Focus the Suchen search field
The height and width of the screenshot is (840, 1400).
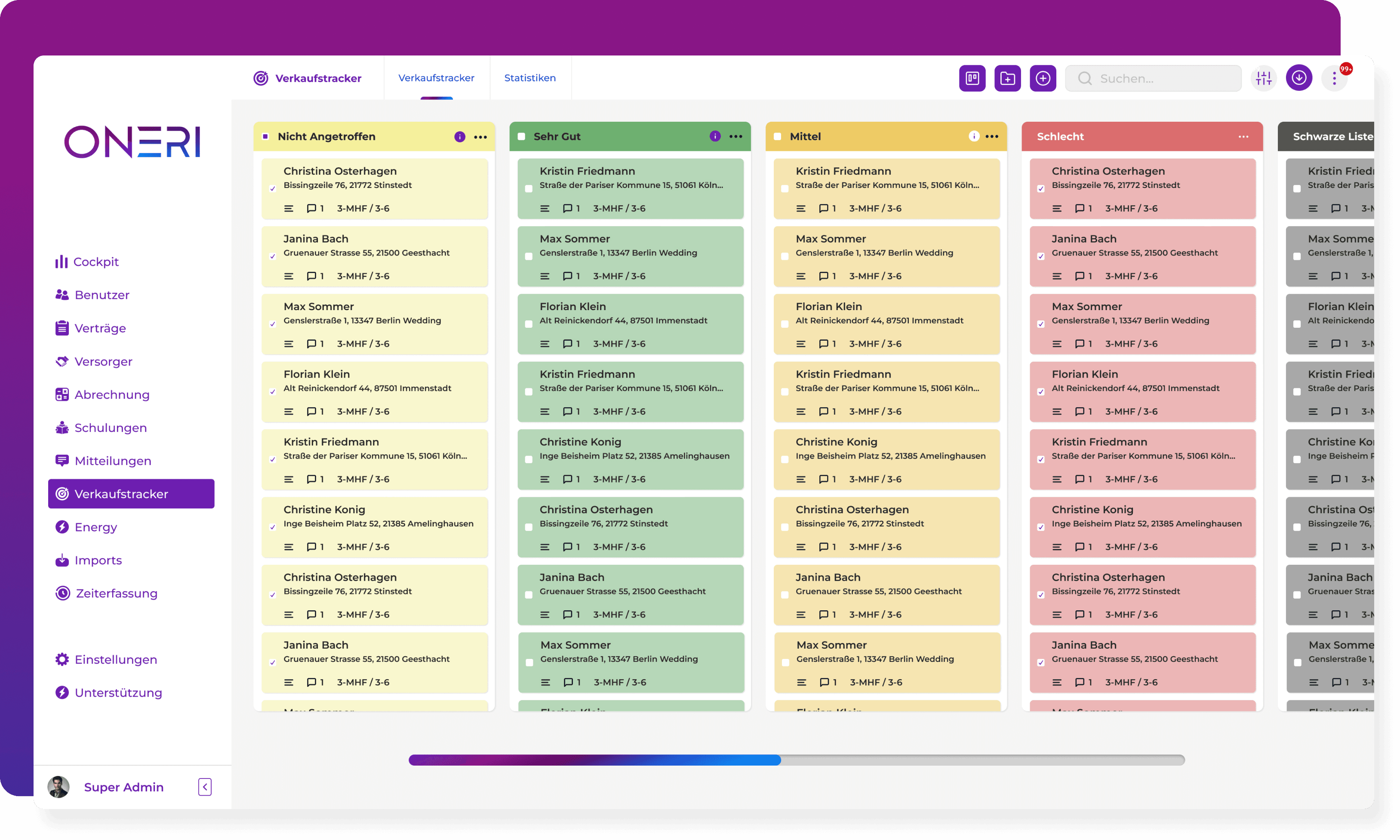(x=1153, y=78)
